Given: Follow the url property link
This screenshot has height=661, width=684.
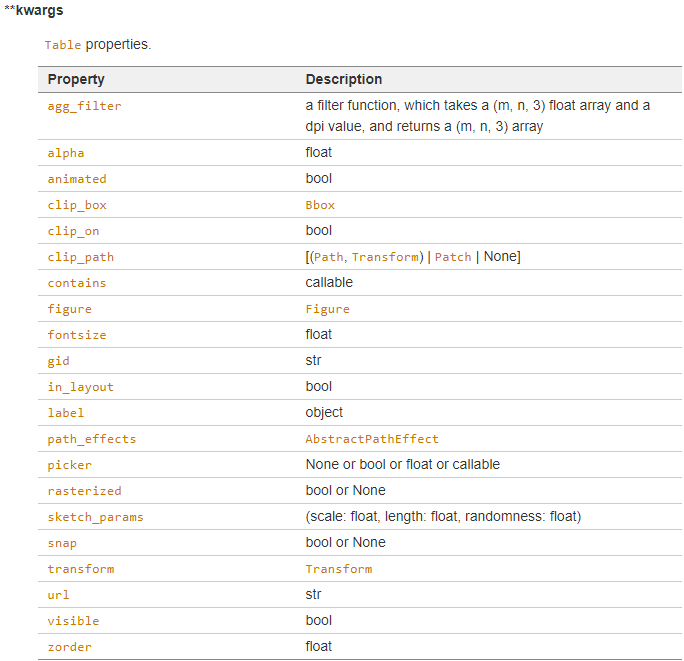Looking at the screenshot, I should point(58,595).
